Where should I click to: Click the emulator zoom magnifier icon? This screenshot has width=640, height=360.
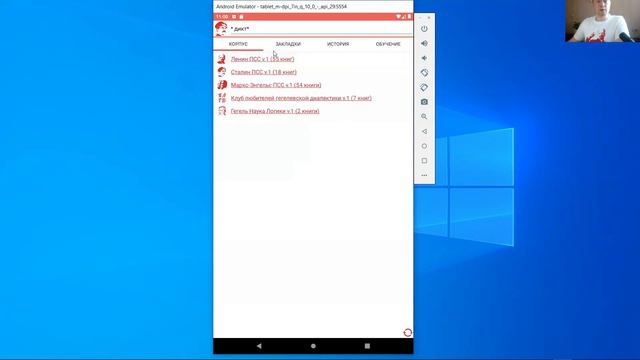coord(424,117)
